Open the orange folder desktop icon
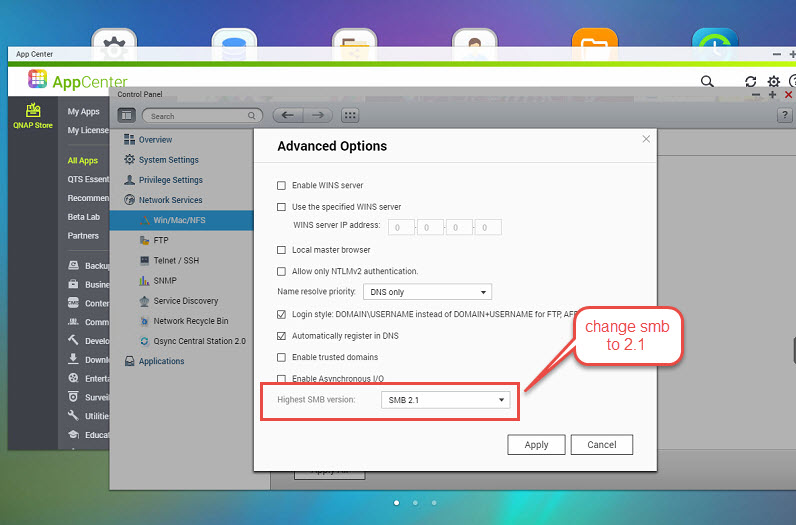Screen dimensions: 796x525 point(594,38)
